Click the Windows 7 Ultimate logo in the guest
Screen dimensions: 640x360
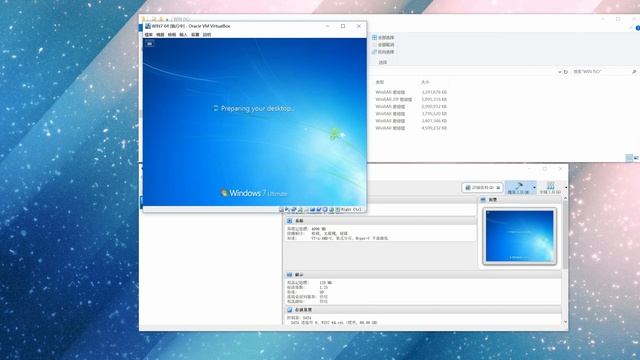[x=254, y=193]
